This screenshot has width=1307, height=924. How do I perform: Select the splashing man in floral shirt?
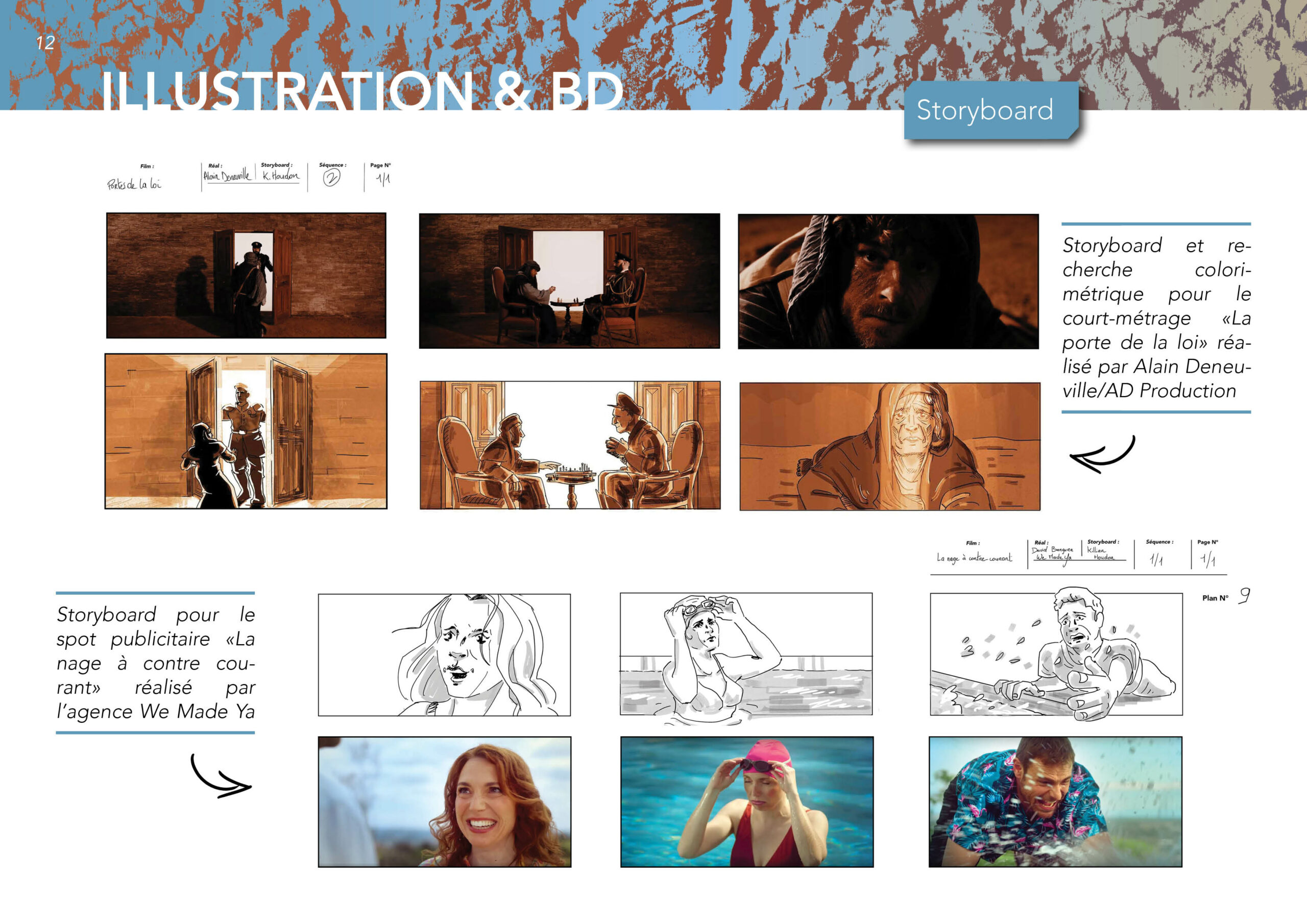point(1055,801)
